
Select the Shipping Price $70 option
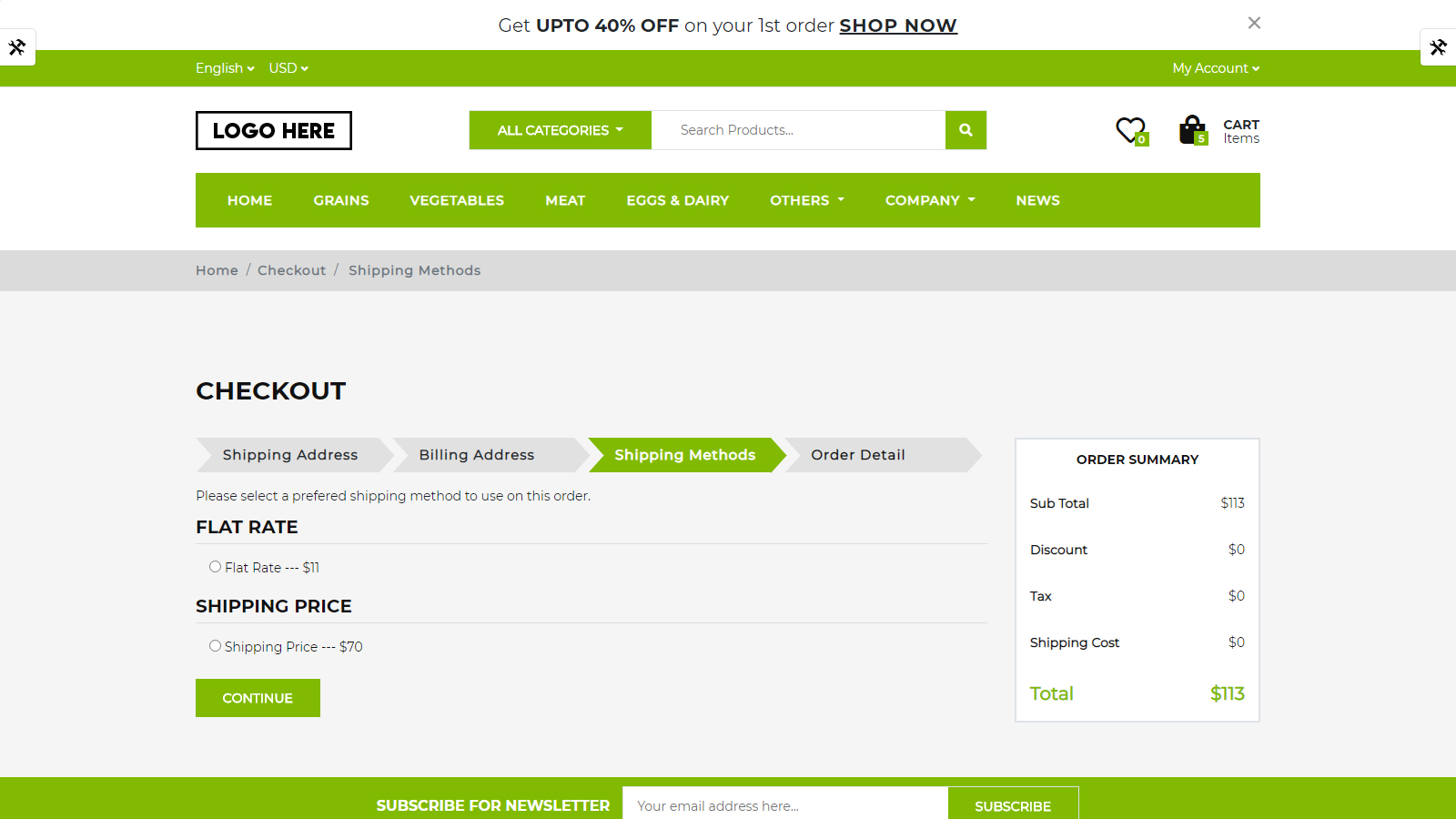coord(215,645)
